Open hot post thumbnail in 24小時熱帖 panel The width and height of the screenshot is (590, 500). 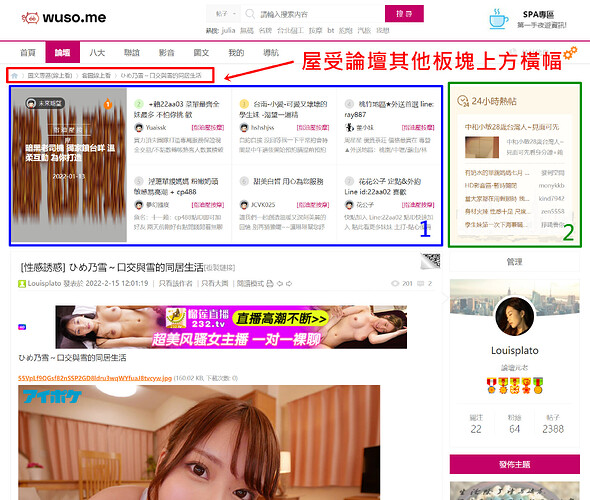[x=482, y=147]
